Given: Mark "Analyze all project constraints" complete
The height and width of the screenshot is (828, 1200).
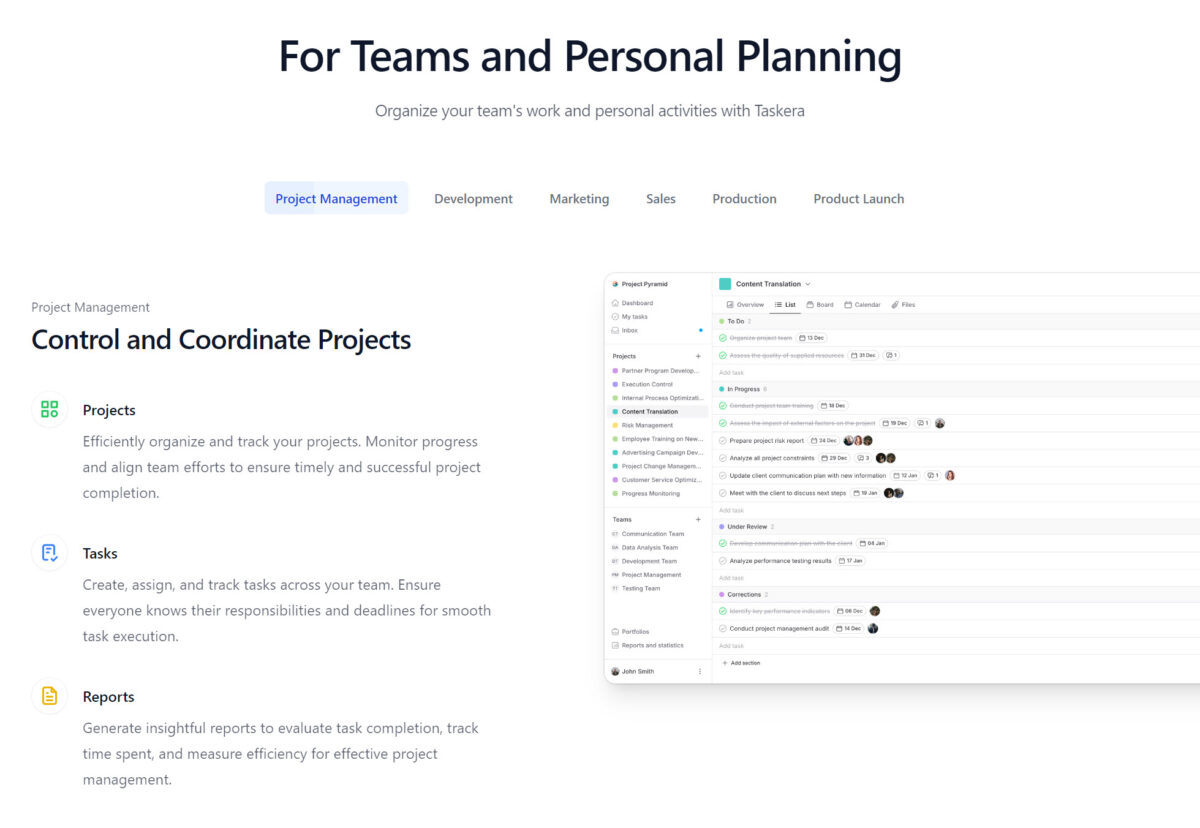Looking at the screenshot, I should [723, 458].
